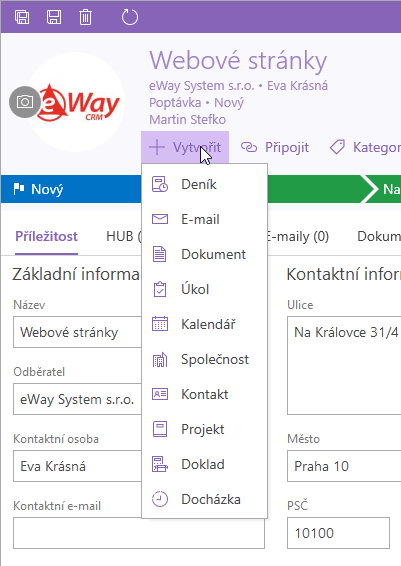Select the green workflow stage after Nový
Screen dimensions: 401x566
pyautogui.click(x=318, y=189)
